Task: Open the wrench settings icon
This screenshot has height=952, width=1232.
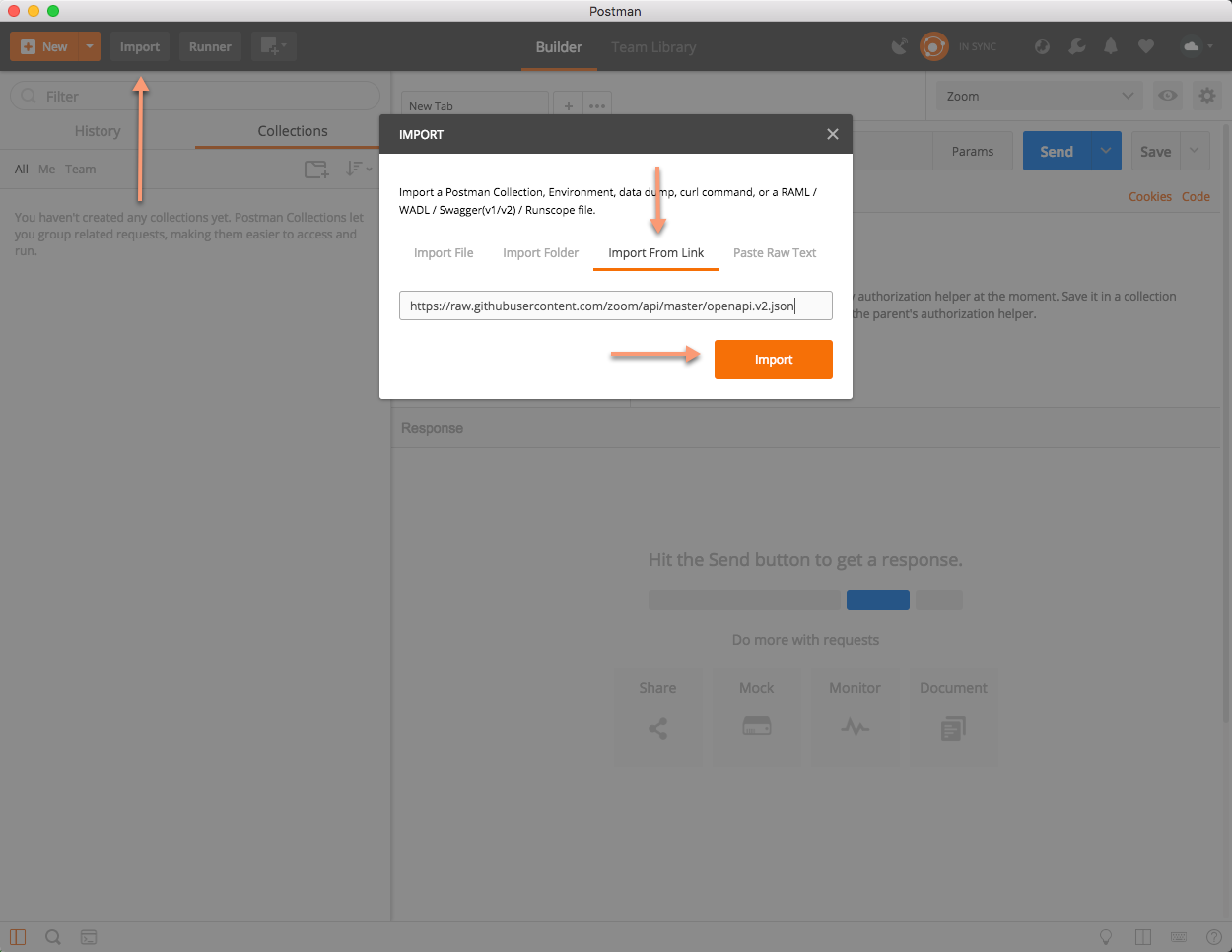Action: pyautogui.click(x=1076, y=46)
